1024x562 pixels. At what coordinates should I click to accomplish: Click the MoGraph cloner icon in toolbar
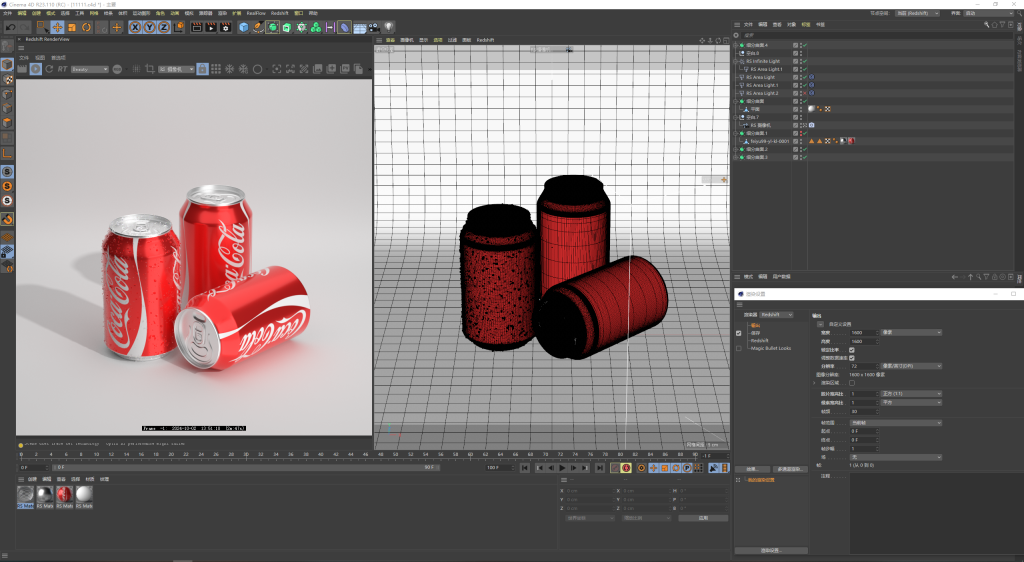301,27
